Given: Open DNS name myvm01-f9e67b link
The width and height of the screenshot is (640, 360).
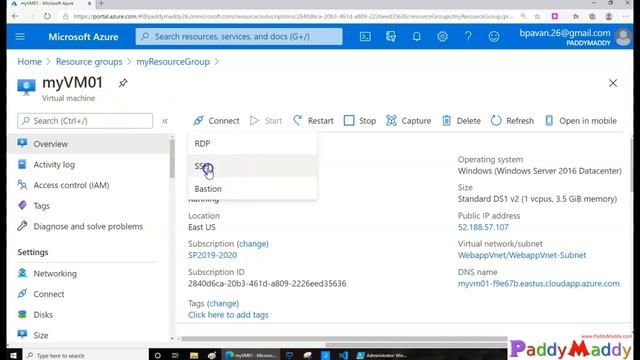Looking at the screenshot, I should point(538,283).
